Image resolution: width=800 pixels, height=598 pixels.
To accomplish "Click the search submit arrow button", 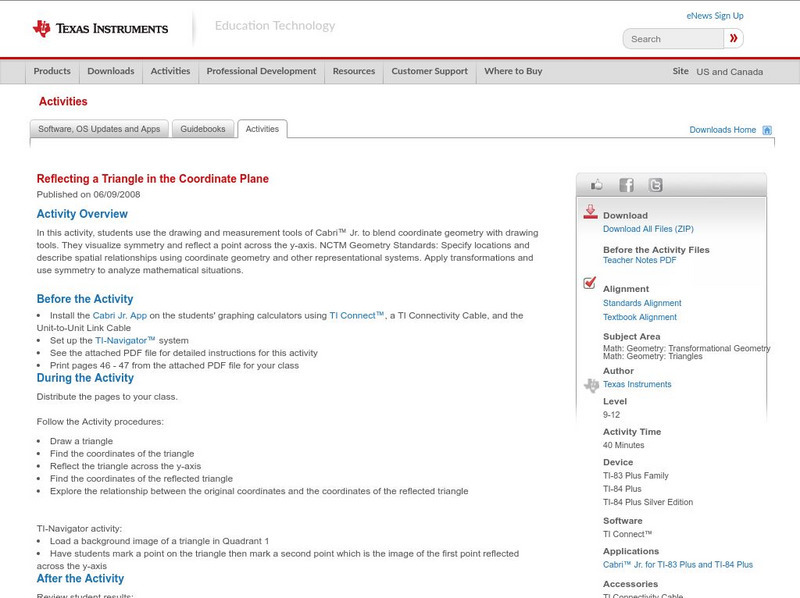I will pos(733,39).
